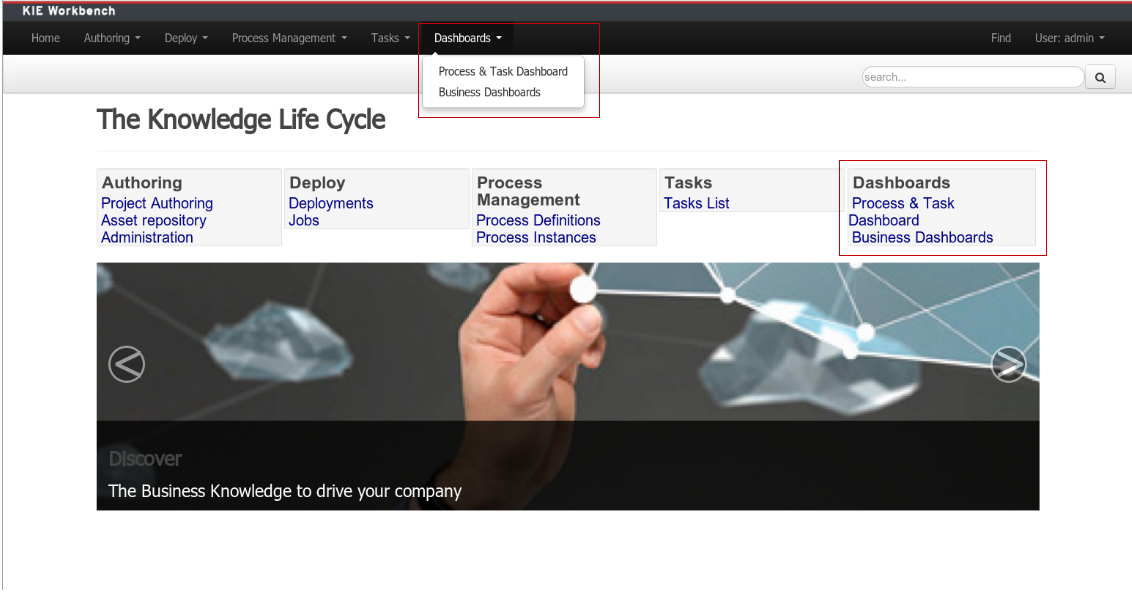Go to next carousel slide arrow

tap(1009, 364)
